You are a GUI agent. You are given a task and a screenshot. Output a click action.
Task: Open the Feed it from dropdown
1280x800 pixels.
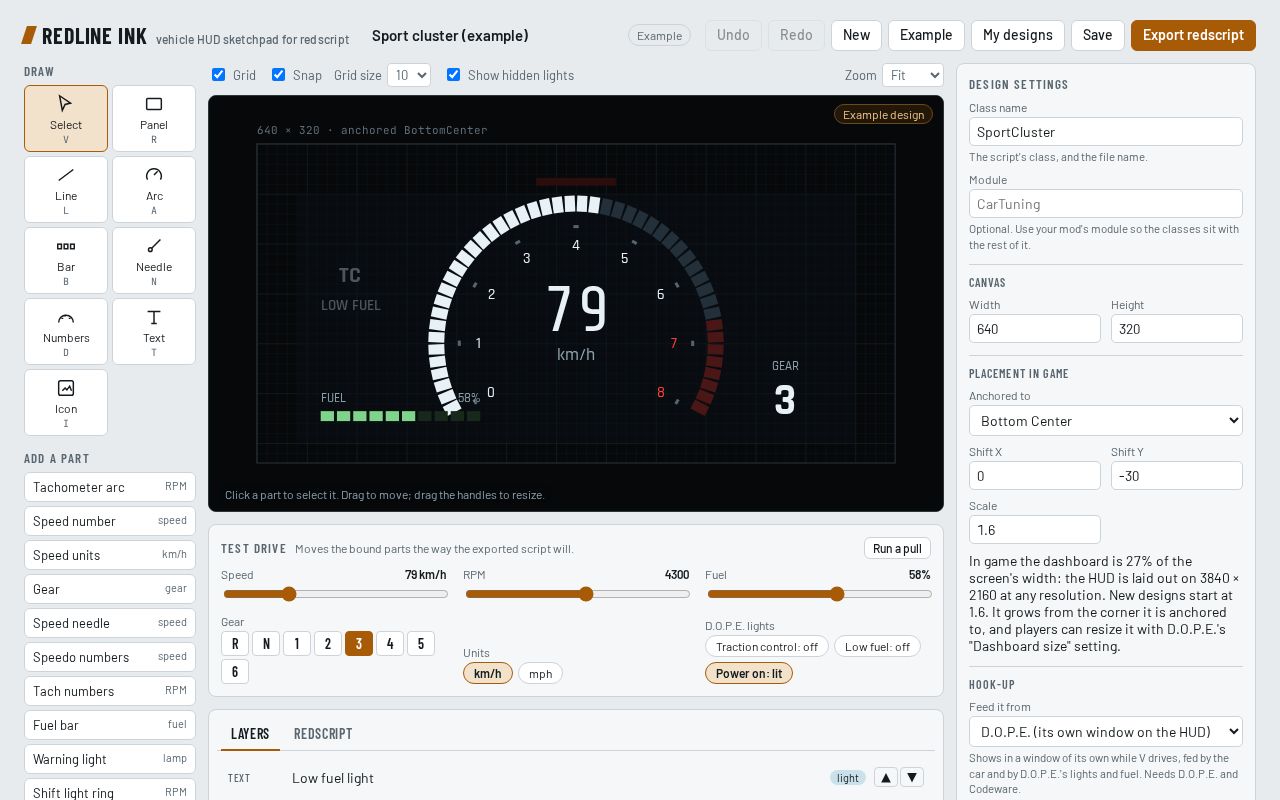1106,731
